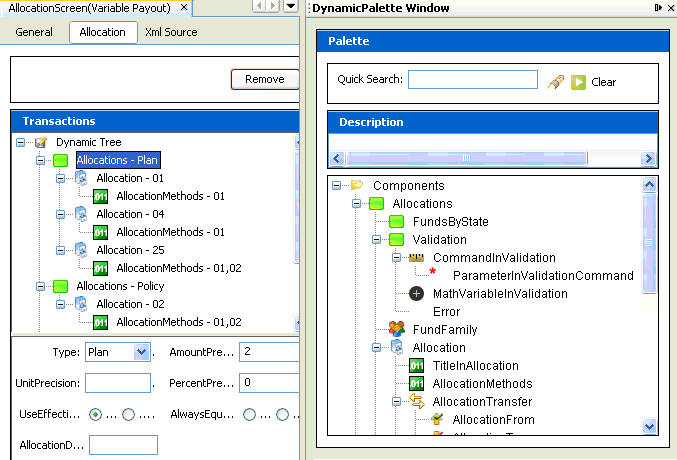Click the red asterisk beside ParameterInValidationCommand
The width and height of the screenshot is (677, 460).
coord(433,272)
